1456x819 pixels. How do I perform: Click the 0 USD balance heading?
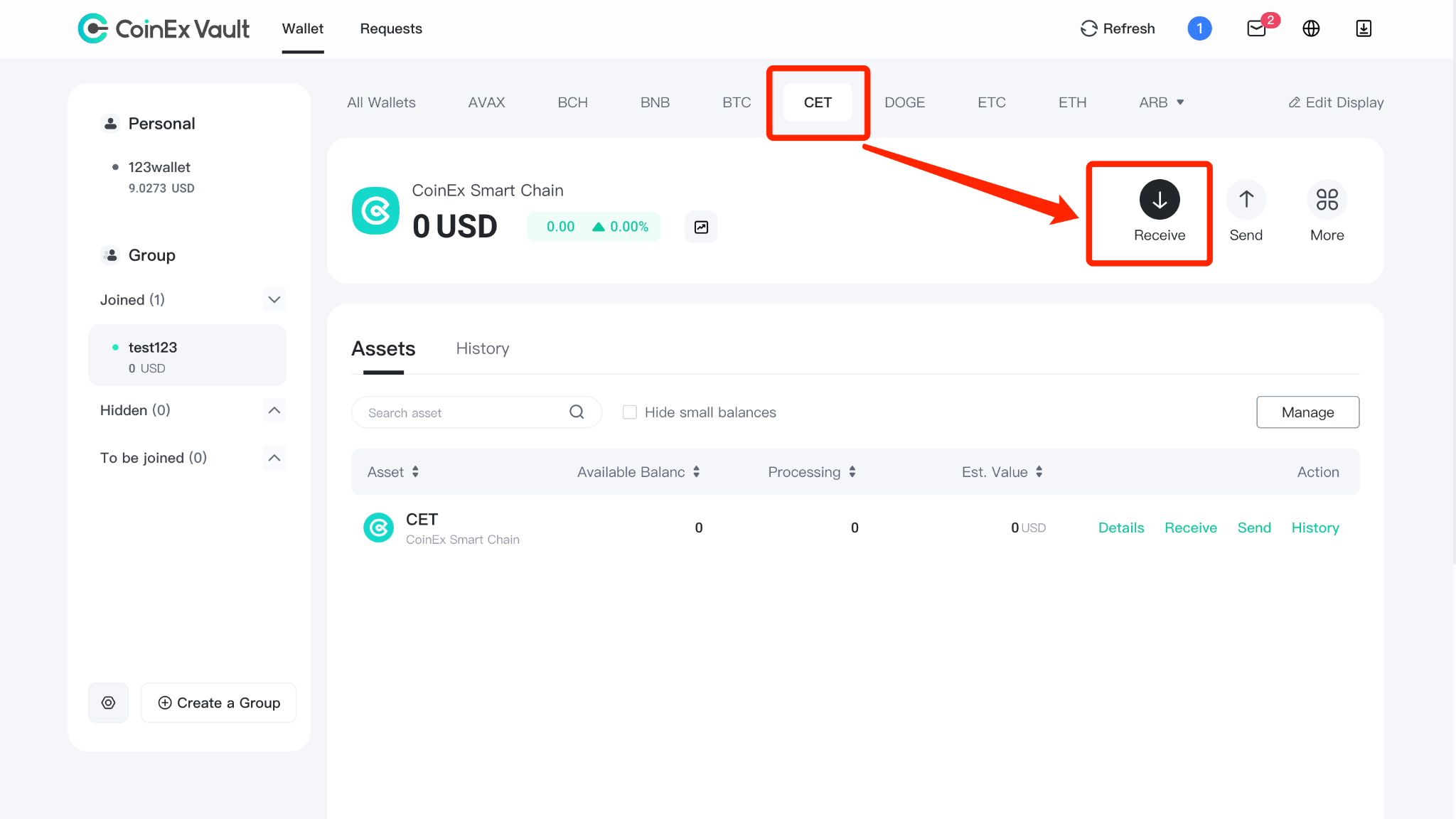[455, 227]
